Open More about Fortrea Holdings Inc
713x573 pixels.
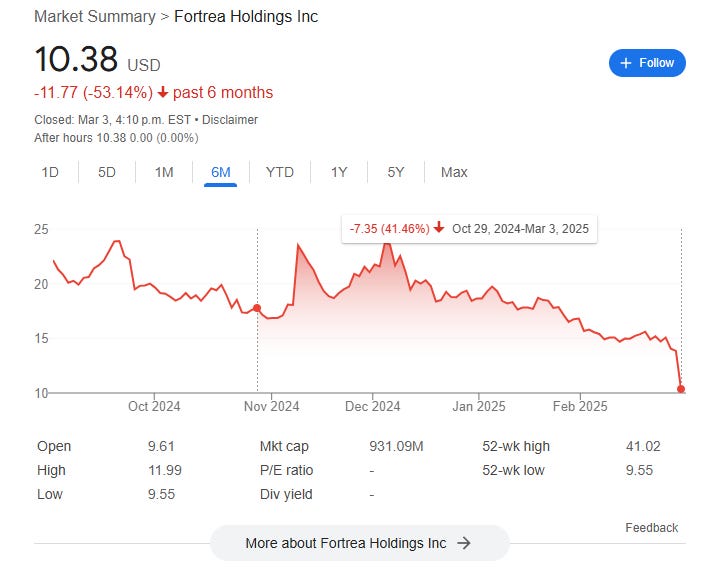tap(359, 543)
